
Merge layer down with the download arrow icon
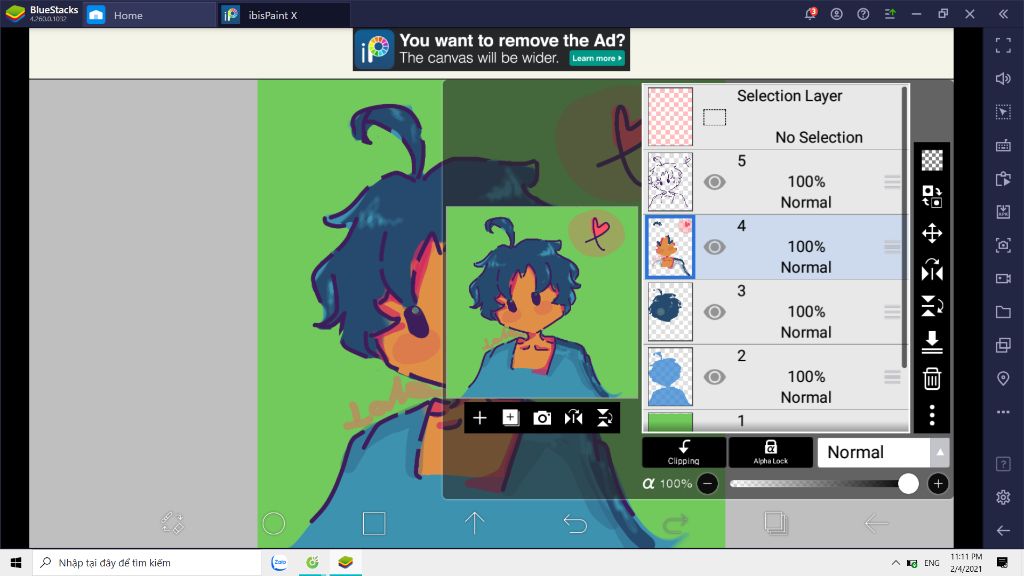[x=932, y=342]
